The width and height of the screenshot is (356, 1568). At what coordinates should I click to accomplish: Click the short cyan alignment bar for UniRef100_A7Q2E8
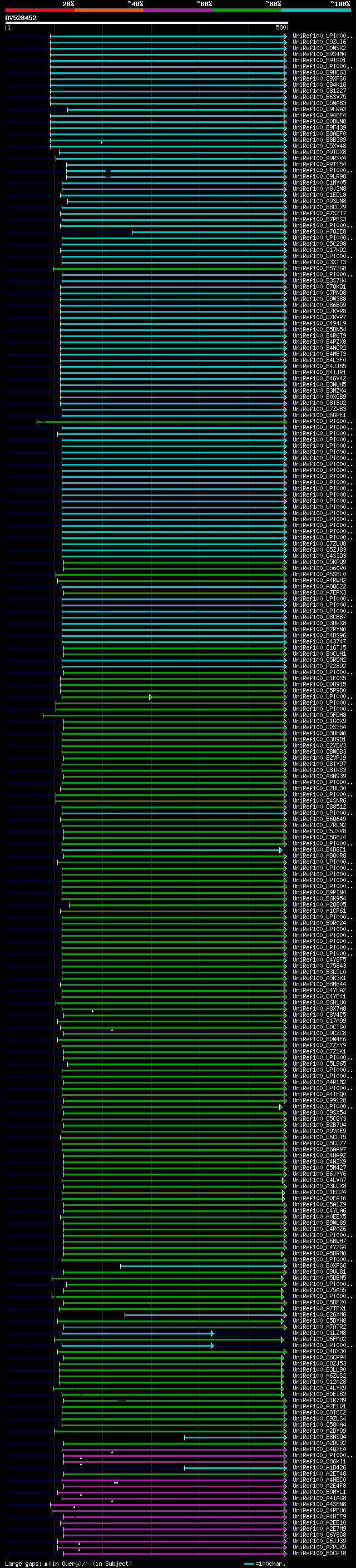pos(209,232)
